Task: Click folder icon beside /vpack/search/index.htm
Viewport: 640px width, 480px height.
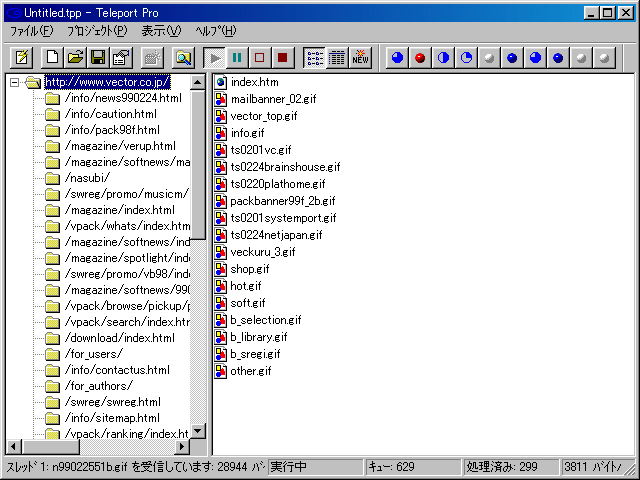Action: 52,322
